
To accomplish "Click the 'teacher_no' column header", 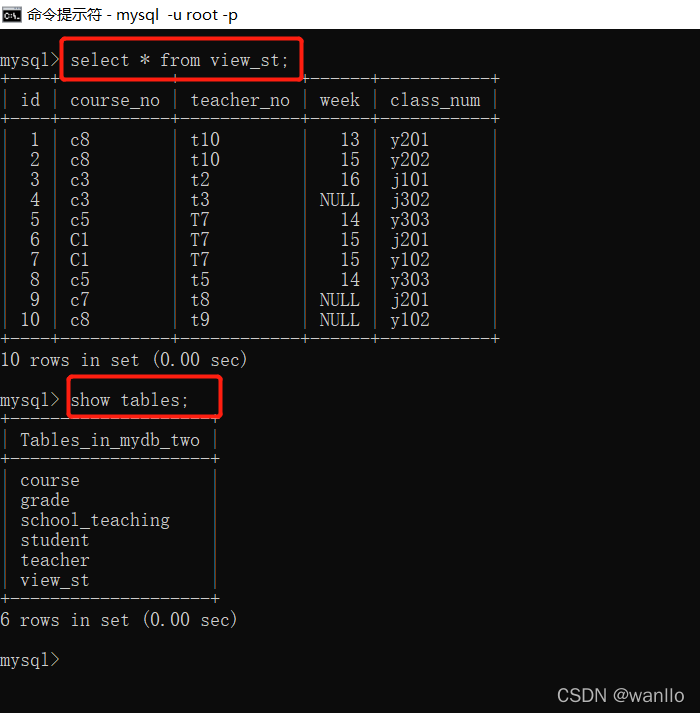I will click(x=240, y=100).
